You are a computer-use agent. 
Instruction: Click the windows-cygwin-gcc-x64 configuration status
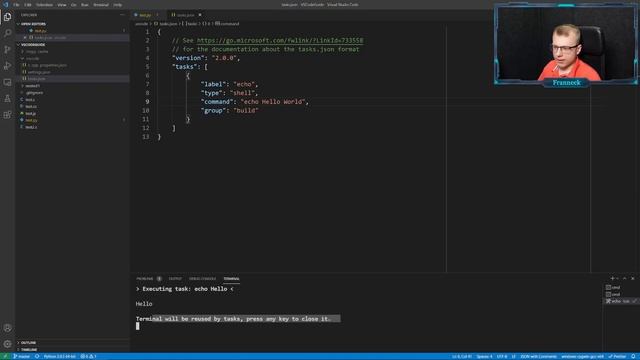click(582, 356)
